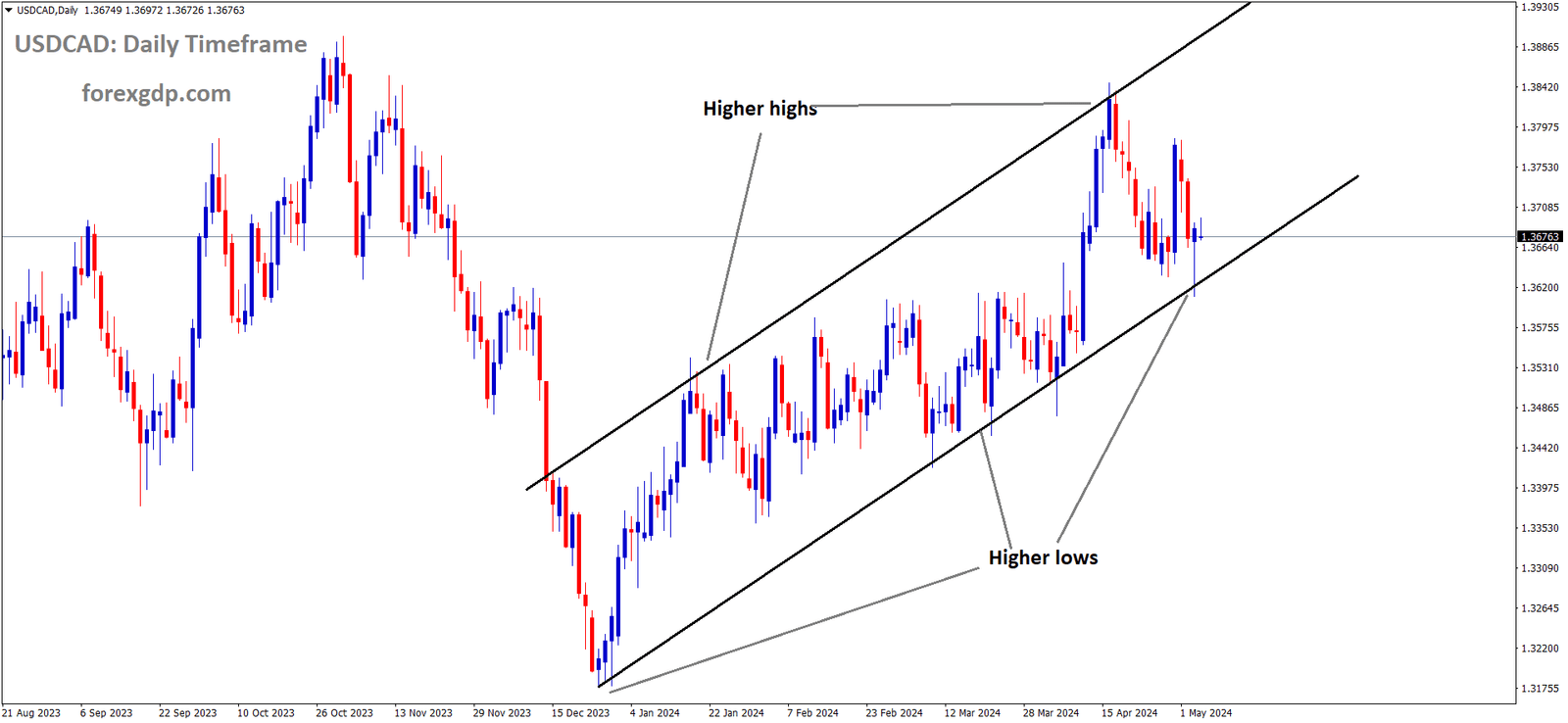Click the date label 21 Aug 2023

(31, 713)
